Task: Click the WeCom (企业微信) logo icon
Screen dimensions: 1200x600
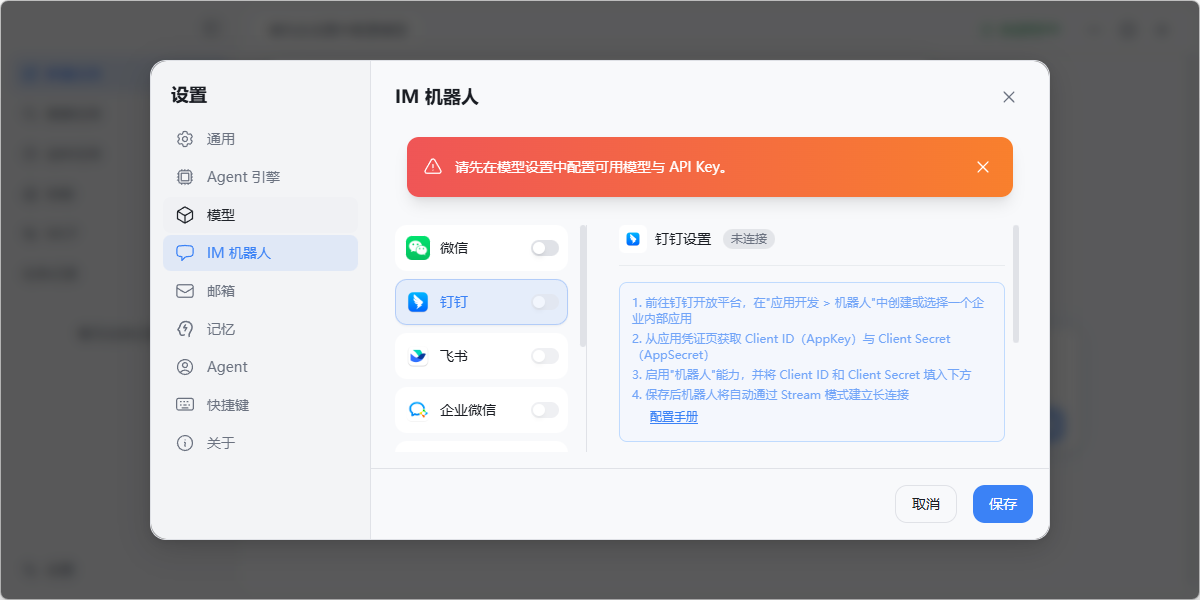Action: 418,410
